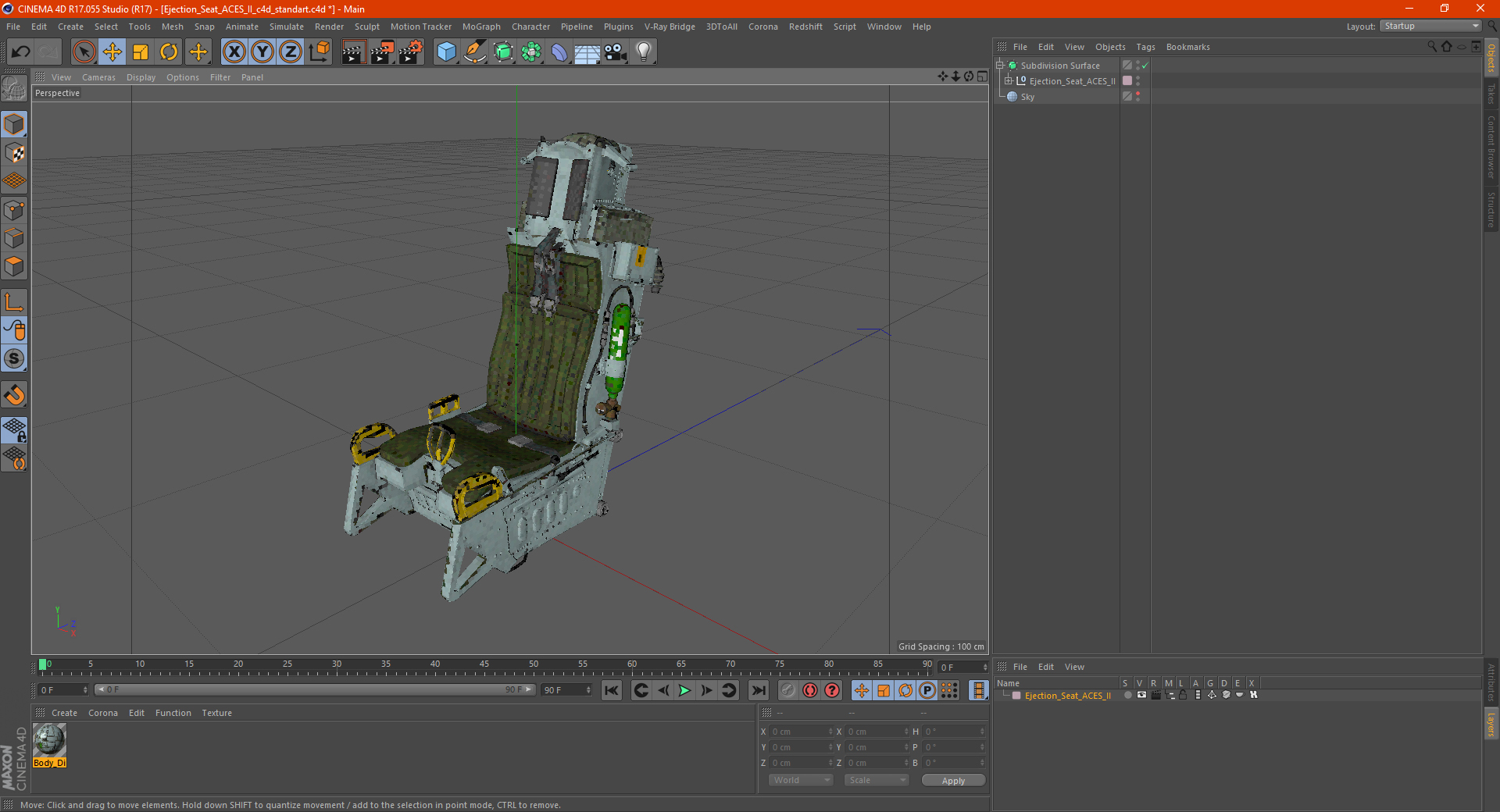Toggle Ejection_Seat_ACES_II visibility dots in Object Manager
Screen dimensions: 1500x812
point(1138,81)
